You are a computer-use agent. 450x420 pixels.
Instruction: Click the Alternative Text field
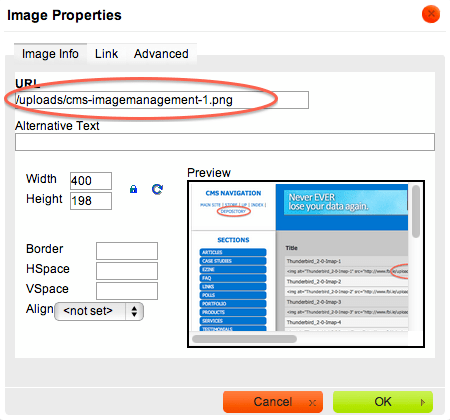[x=225, y=142]
